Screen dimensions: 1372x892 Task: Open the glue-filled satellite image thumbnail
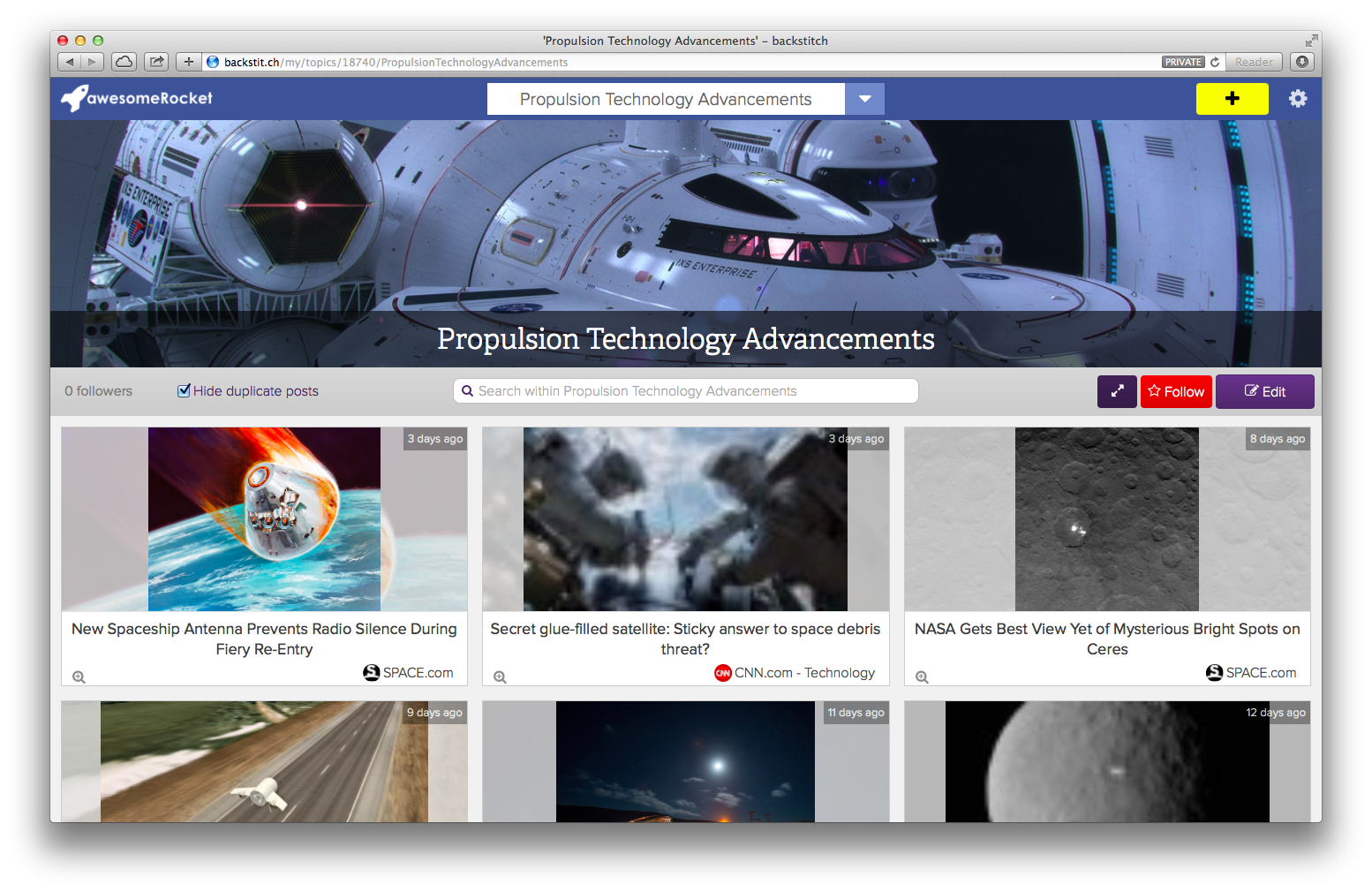685,519
